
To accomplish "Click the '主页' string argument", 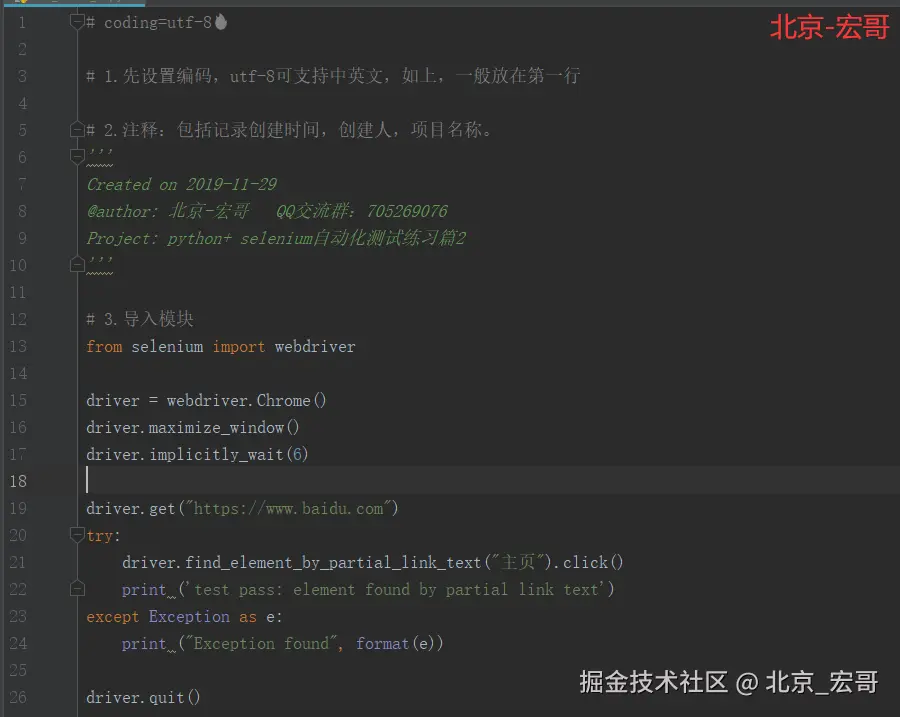I will [x=518, y=562].
